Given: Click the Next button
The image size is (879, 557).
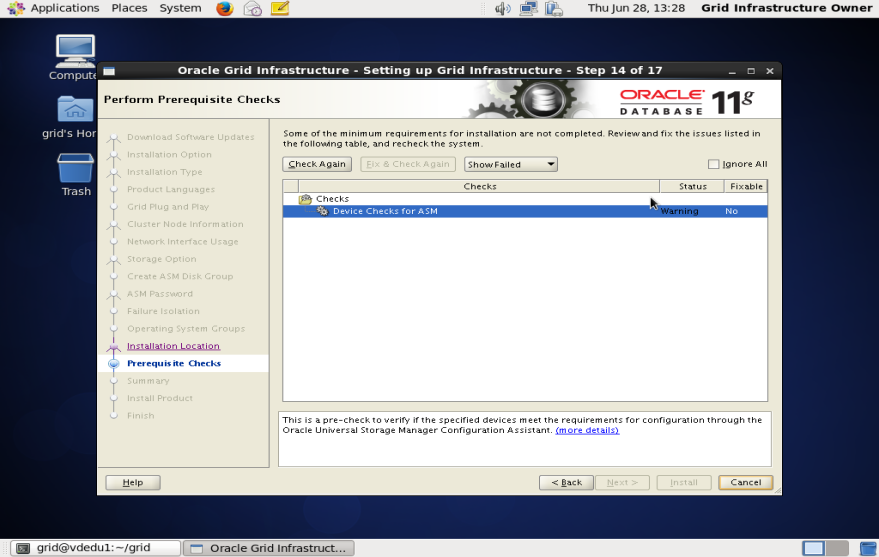Looking at the screenshot, I should 622,482.
